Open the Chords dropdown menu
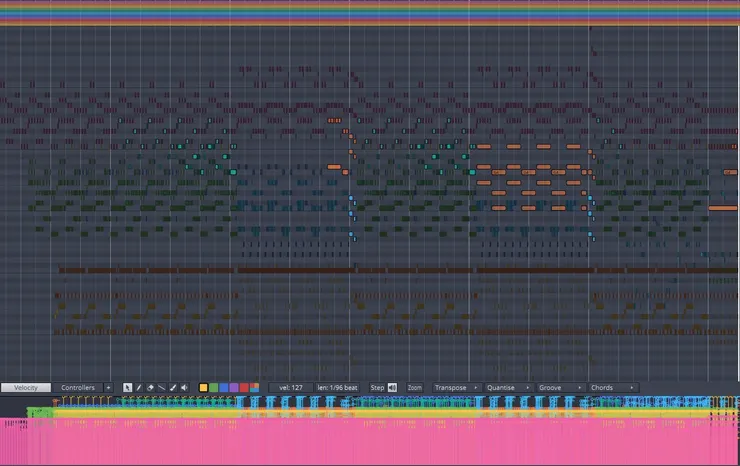740x466 pixels. tap(613, 388)
